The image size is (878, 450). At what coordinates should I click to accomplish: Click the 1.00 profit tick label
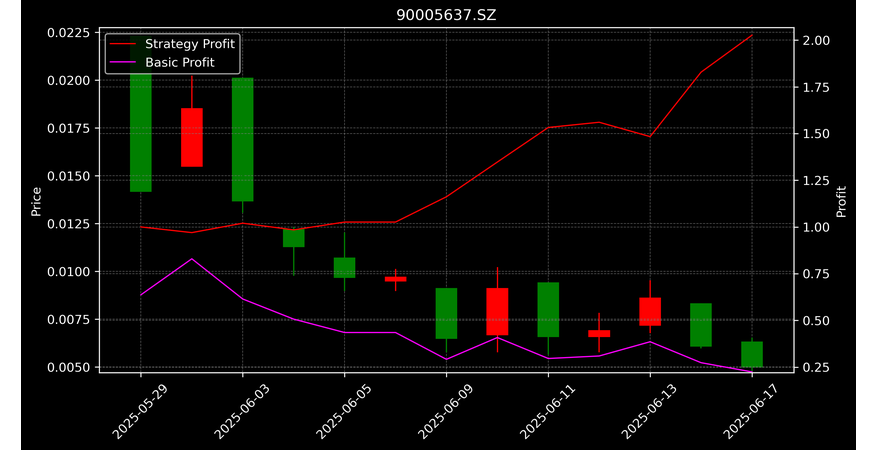pyautogui.click(x=815, y=227)
